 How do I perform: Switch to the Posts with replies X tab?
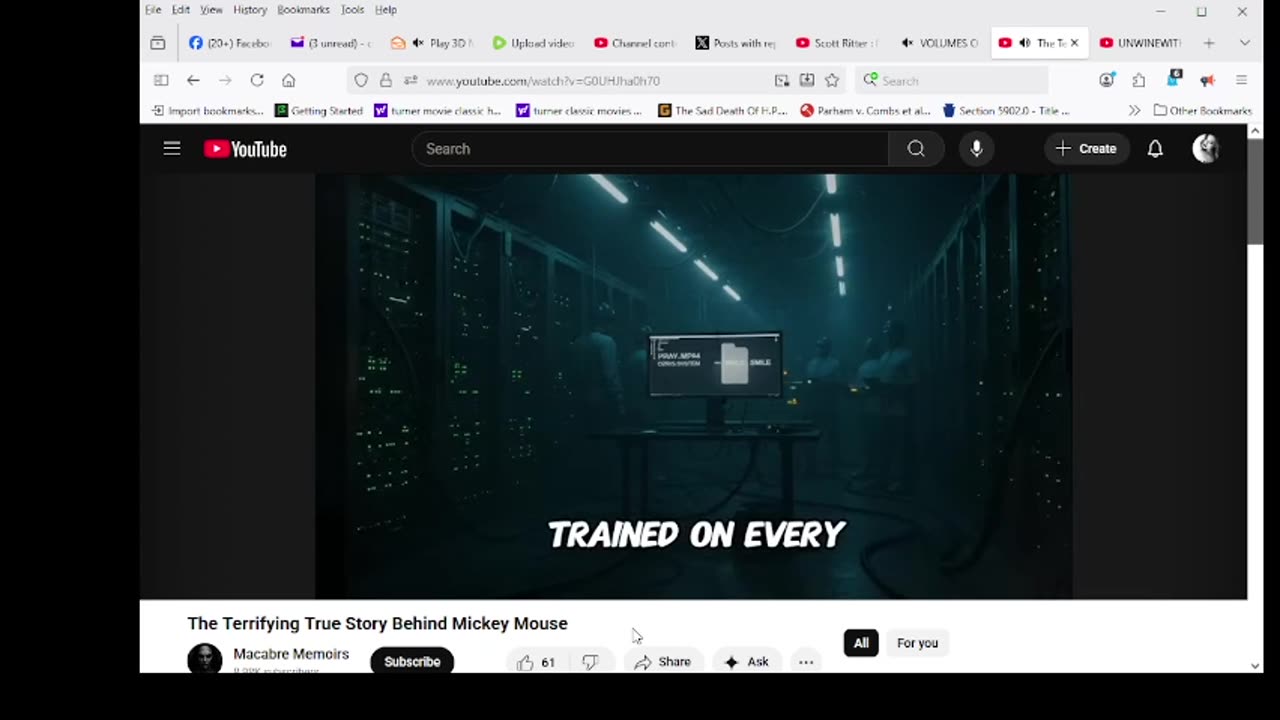(737, 43)
